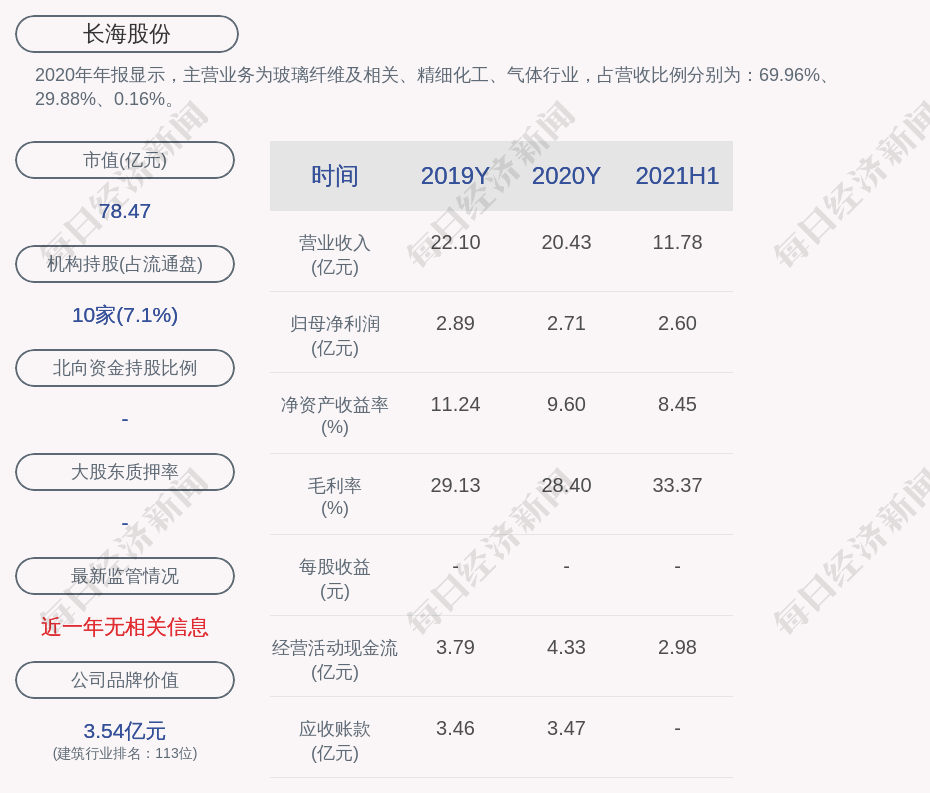This screenshot has width=930, height=793.
Task: Click the 长海股份 company name pill
Action: [126, 34]
